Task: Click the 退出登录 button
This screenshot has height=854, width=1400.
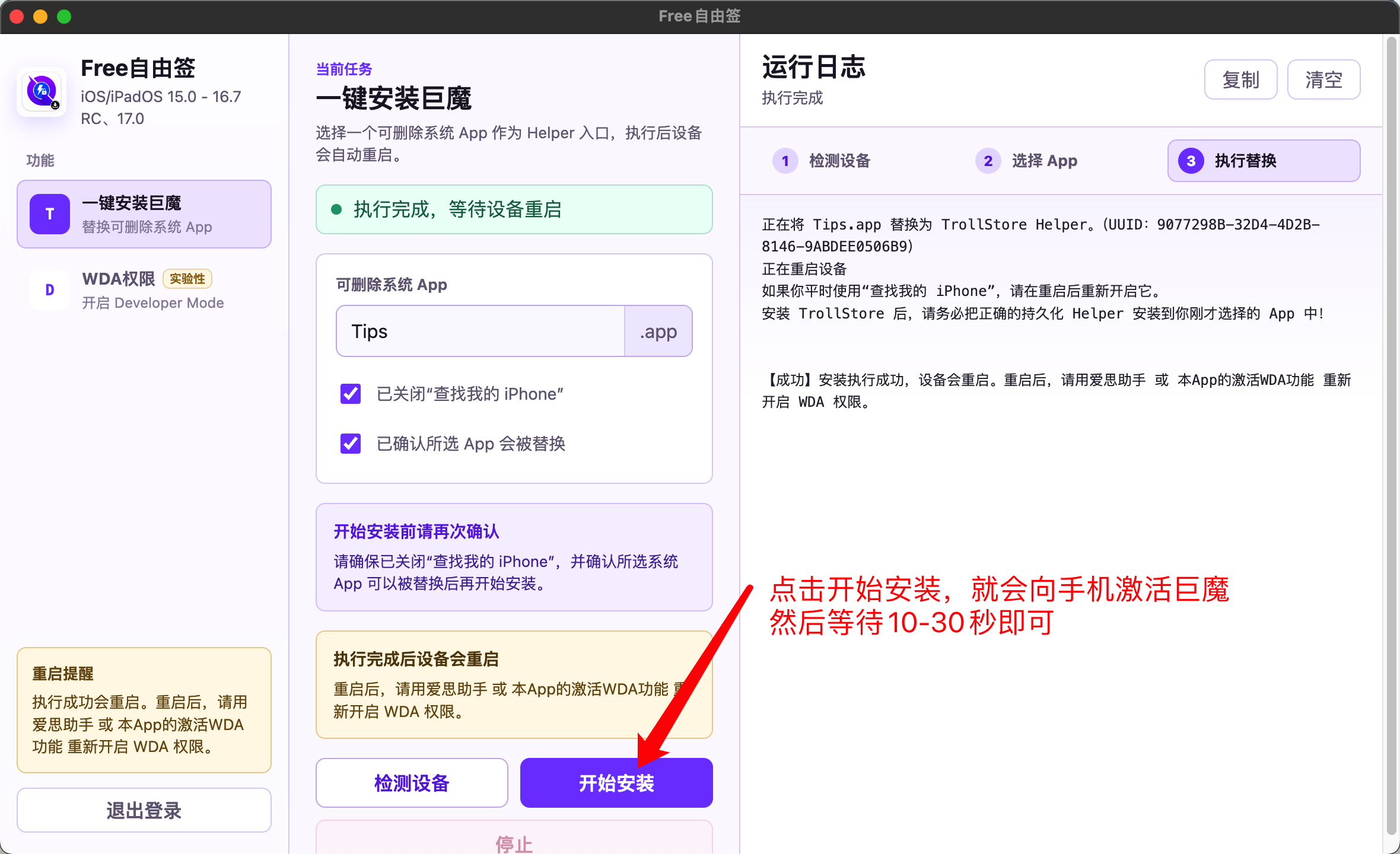Action: (x=144, y=810)
